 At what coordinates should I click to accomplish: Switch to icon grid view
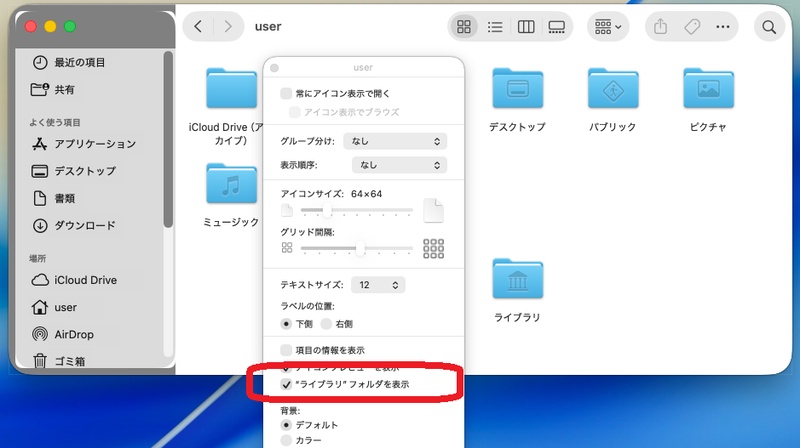464,27
